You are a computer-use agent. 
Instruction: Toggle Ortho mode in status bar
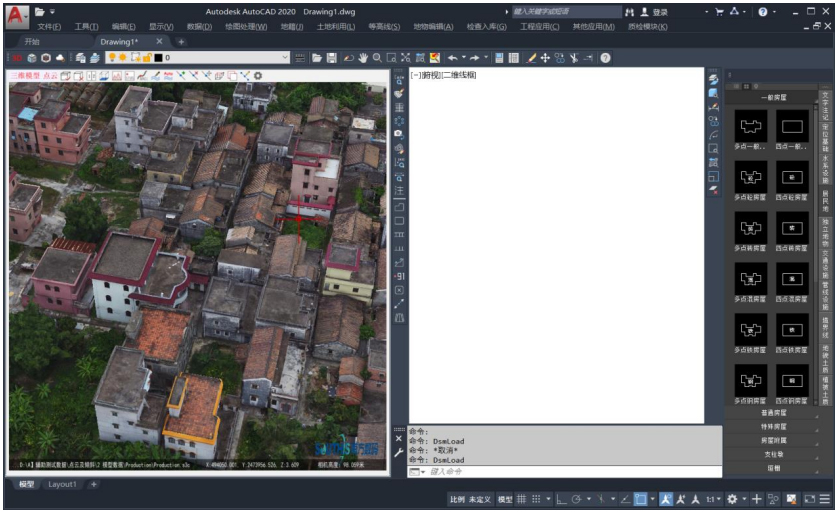point(561,498)
